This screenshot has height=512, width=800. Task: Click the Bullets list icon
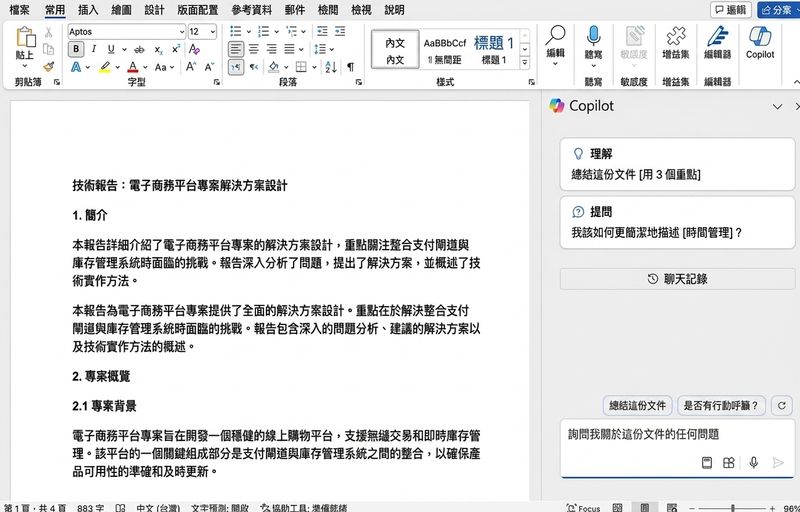(x=235, y=32)
